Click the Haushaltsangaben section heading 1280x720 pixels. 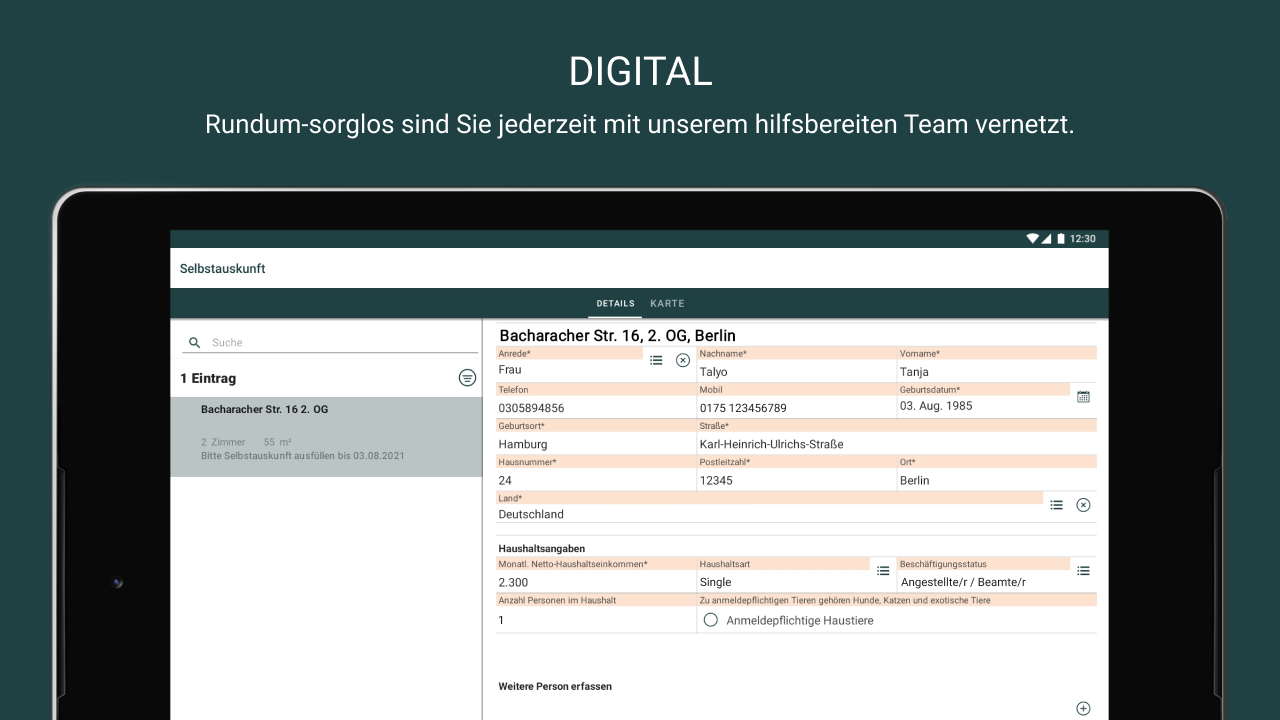542,548
